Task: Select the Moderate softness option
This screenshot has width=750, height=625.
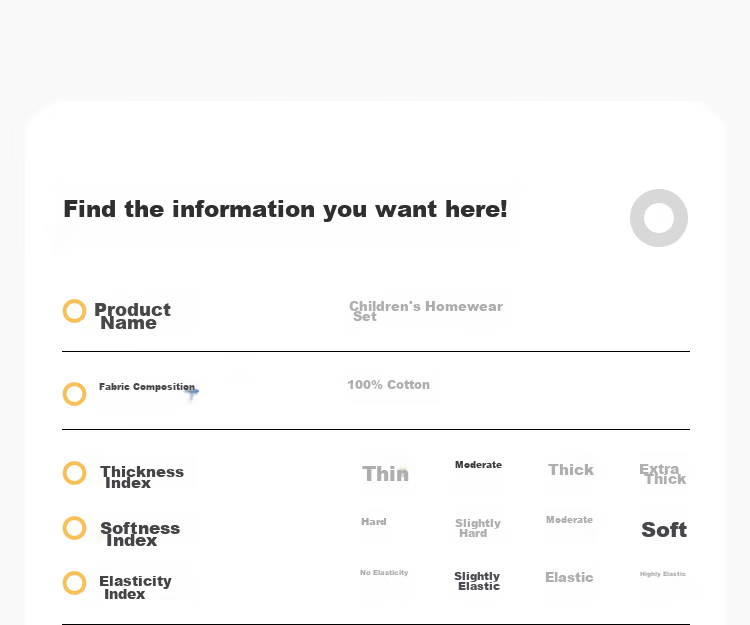Action: pos(569,520)
